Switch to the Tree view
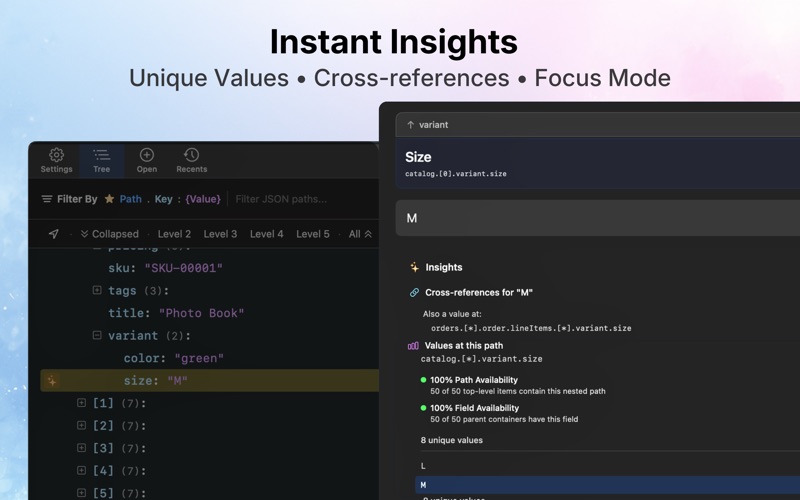Viewport: 800px width, 500px height. click(102, 161)
